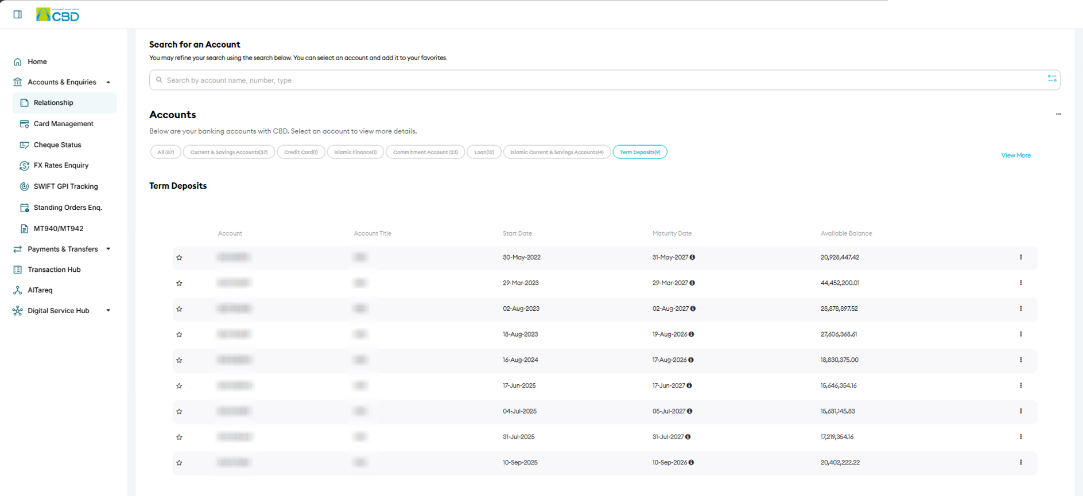Open actions menu for 27,606,368.61 row
The width and height of the screenshot is (1083, 496).
pyautogui.click(x=1020, y=334)
